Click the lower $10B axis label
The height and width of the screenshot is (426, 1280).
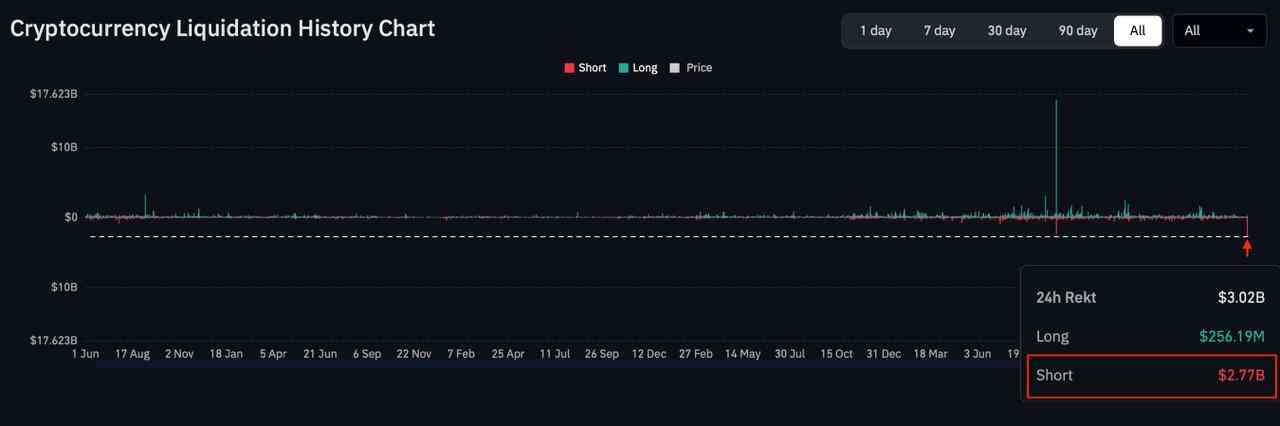point(64,287)
